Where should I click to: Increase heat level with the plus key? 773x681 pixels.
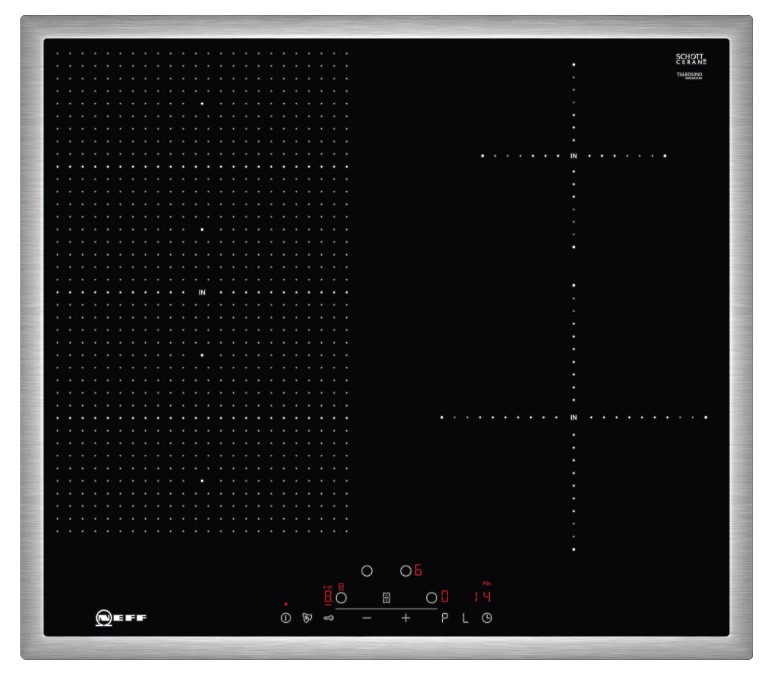click(x=406, y=619)
